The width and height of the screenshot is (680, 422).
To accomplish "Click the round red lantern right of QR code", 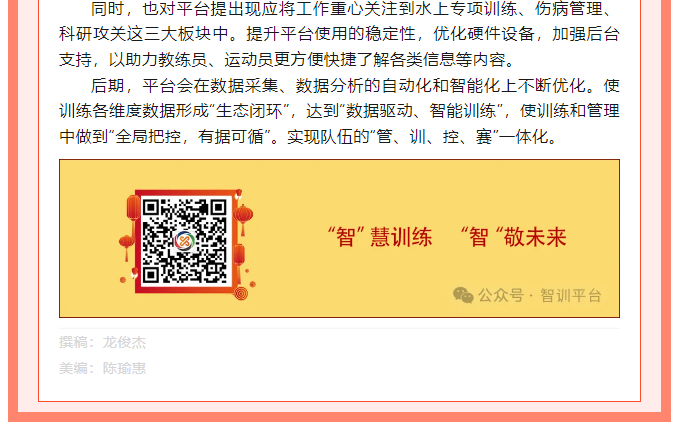I will tap(243, 216).
